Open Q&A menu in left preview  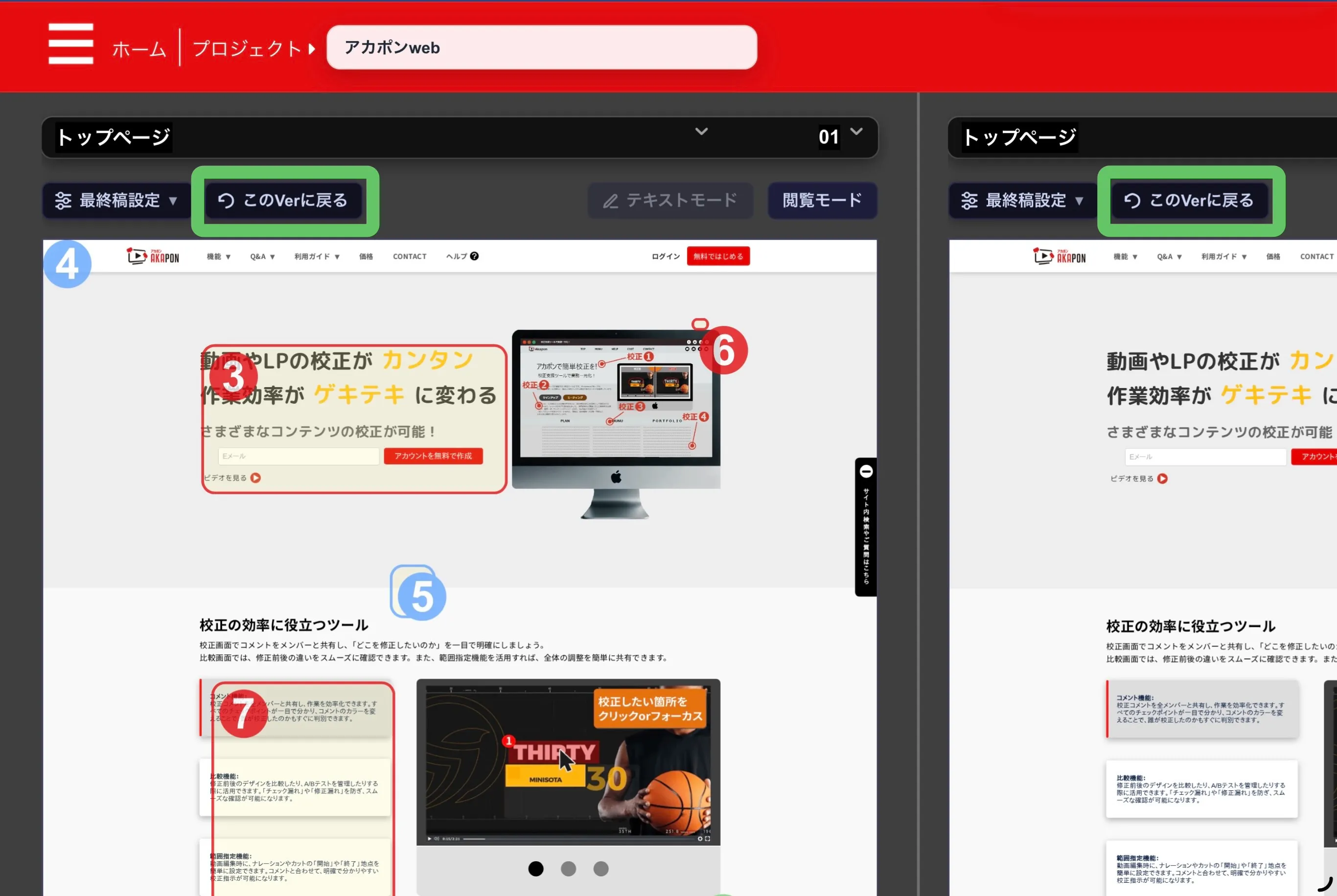pyautogui.click(x=263, y=256)
